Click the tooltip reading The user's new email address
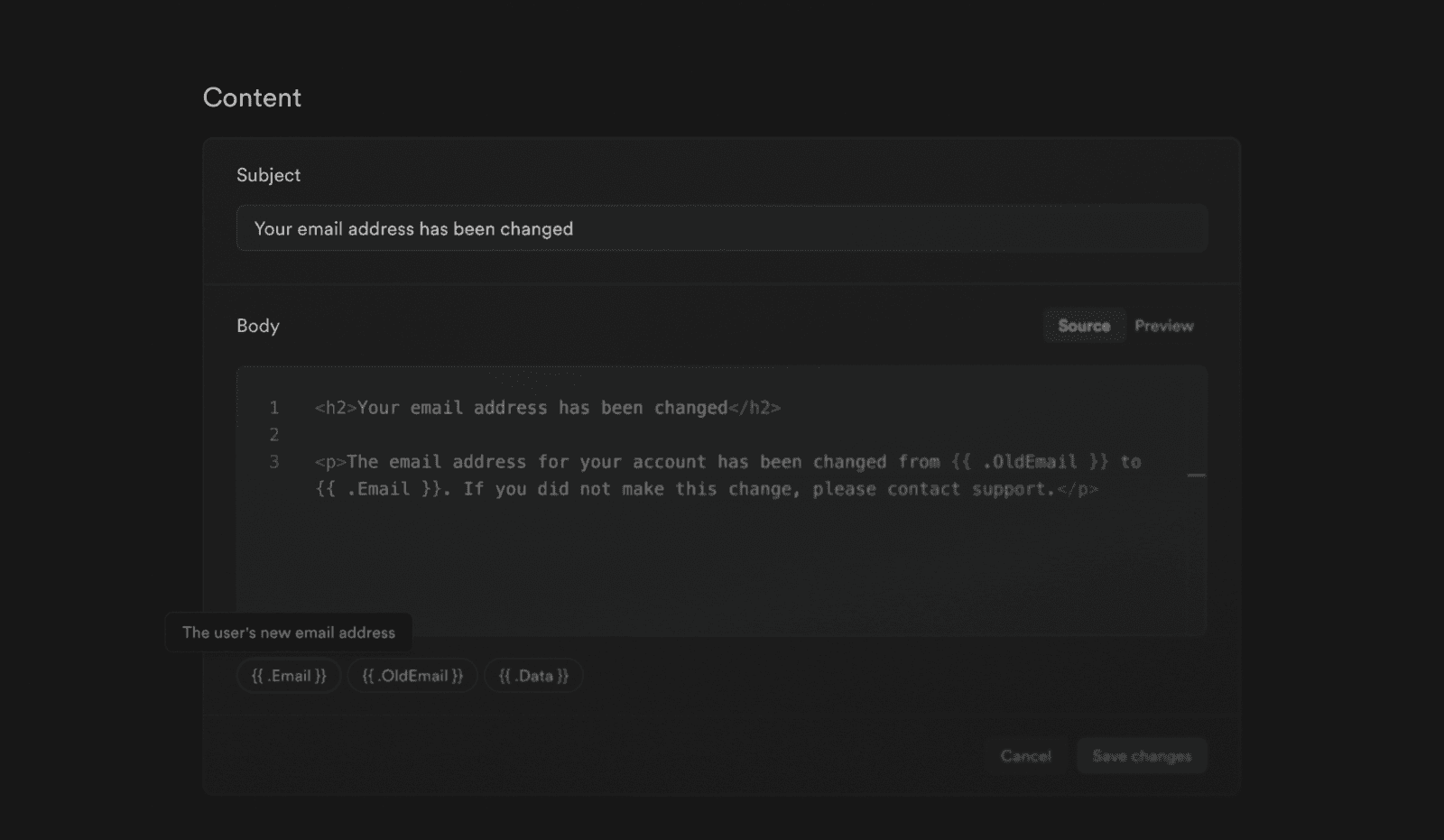 point(288,632)
